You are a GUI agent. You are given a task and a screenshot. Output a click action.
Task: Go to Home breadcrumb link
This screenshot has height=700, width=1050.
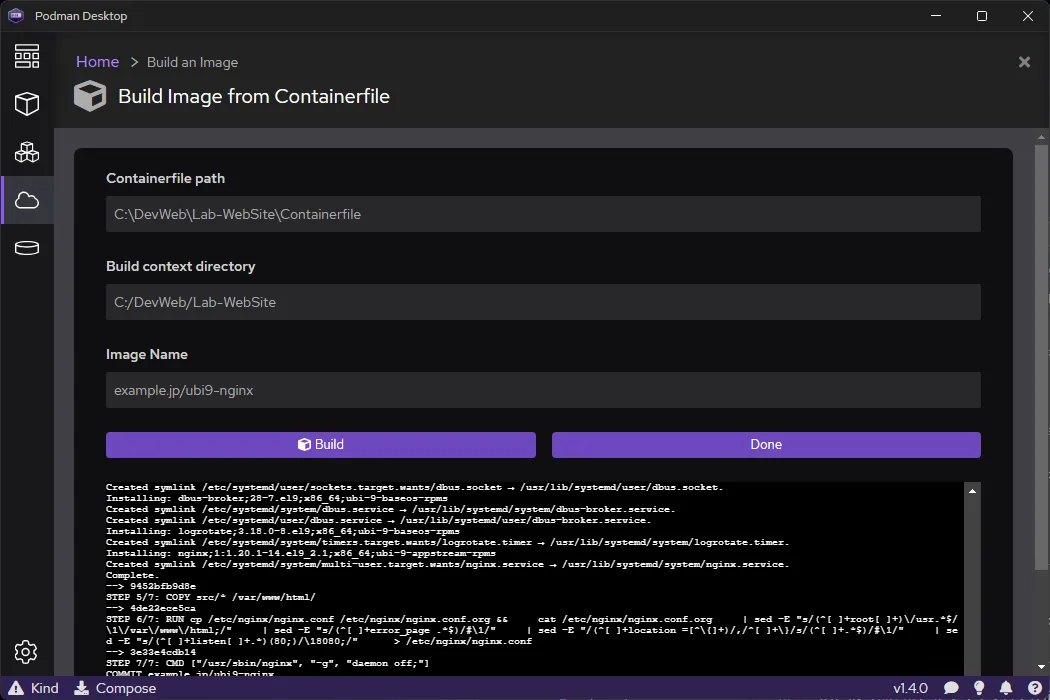(x=97, y=62)
